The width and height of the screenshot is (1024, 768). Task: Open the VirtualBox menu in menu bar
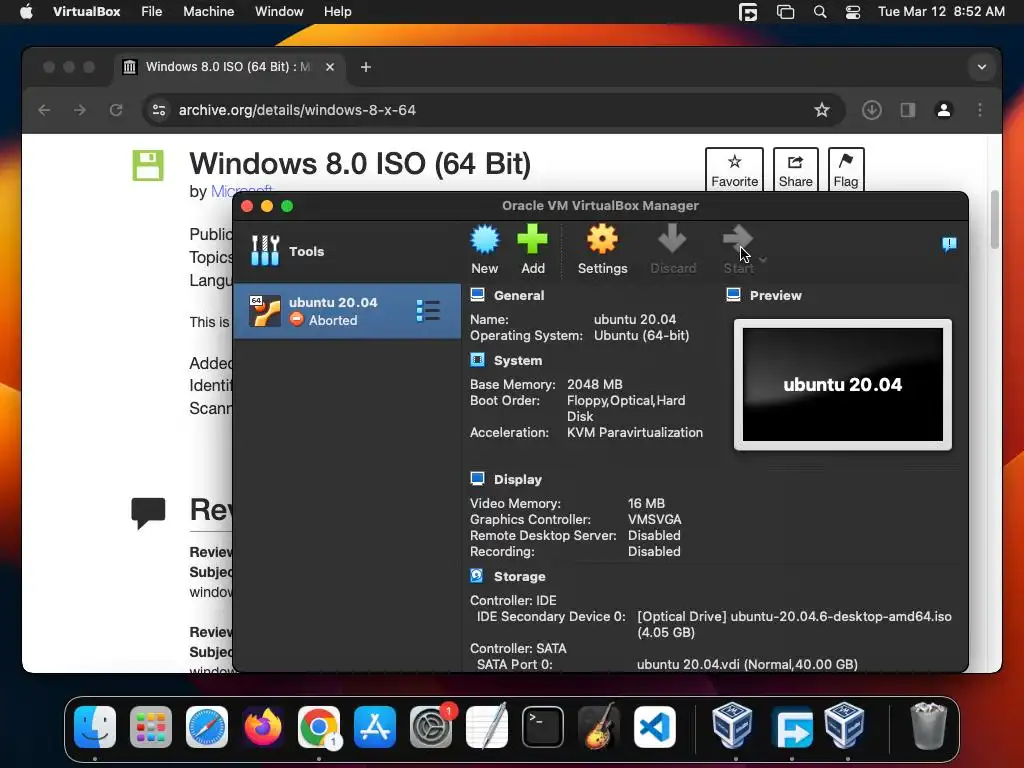coord(86,12)
